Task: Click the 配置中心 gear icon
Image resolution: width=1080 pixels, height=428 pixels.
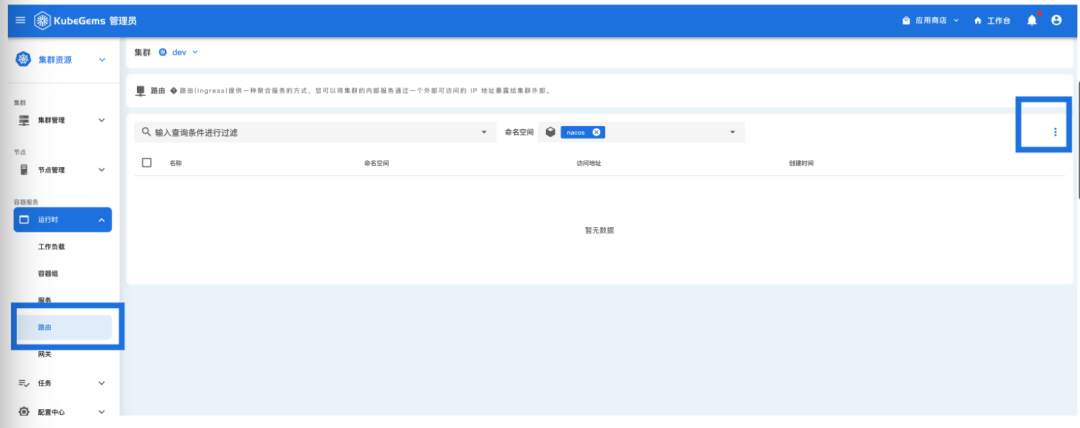Action: (24, 411)
